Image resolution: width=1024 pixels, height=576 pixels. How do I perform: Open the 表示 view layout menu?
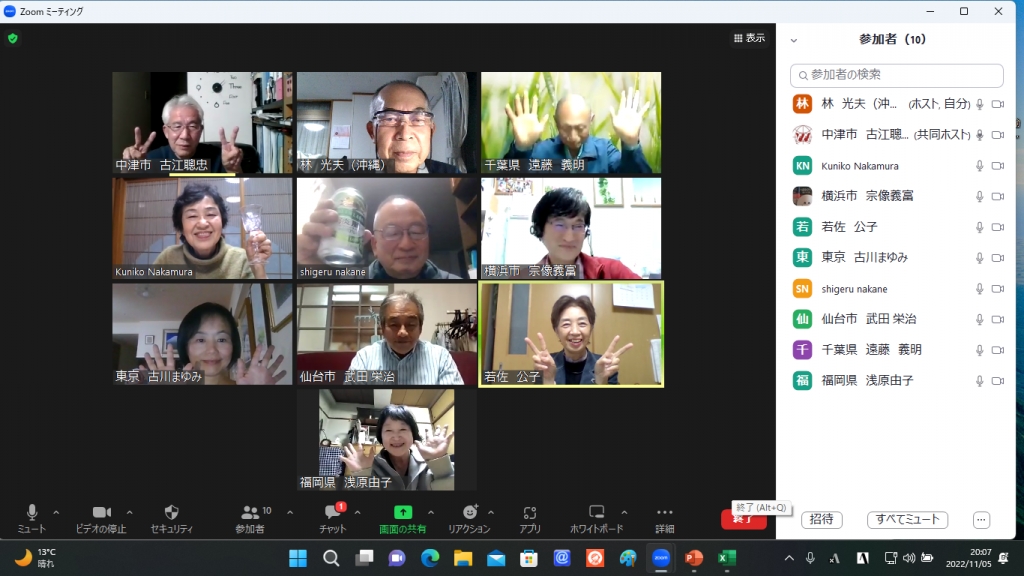click(749, 38)
